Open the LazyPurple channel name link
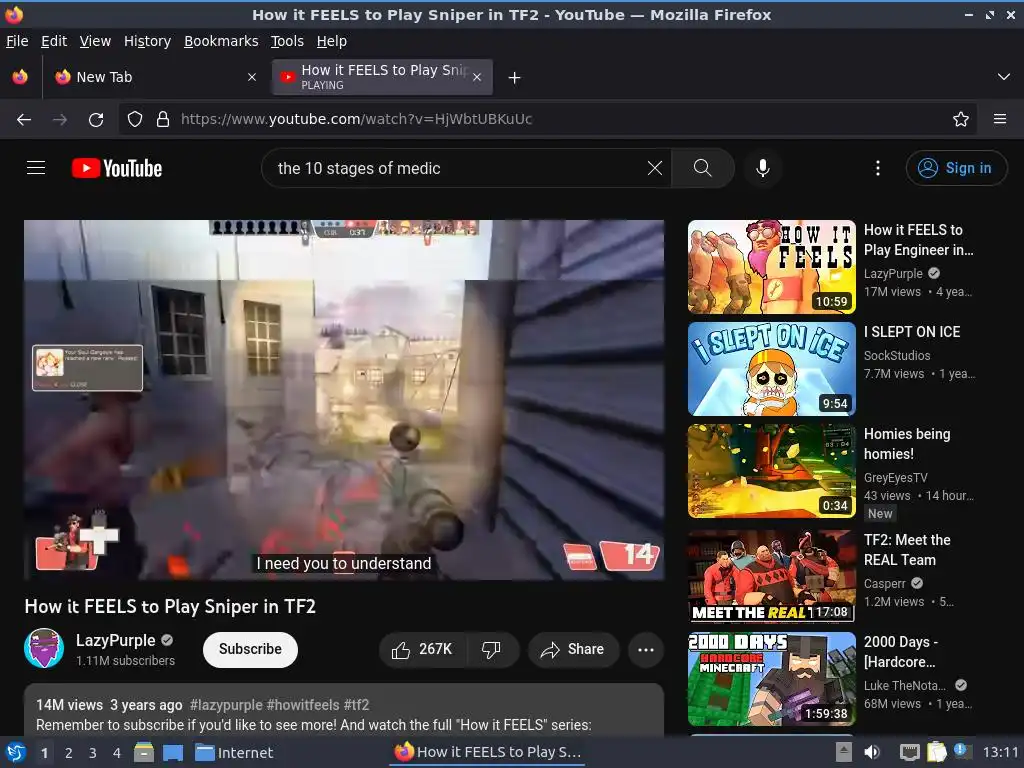Screen dimensions: 1024x768 coord(116,640)
